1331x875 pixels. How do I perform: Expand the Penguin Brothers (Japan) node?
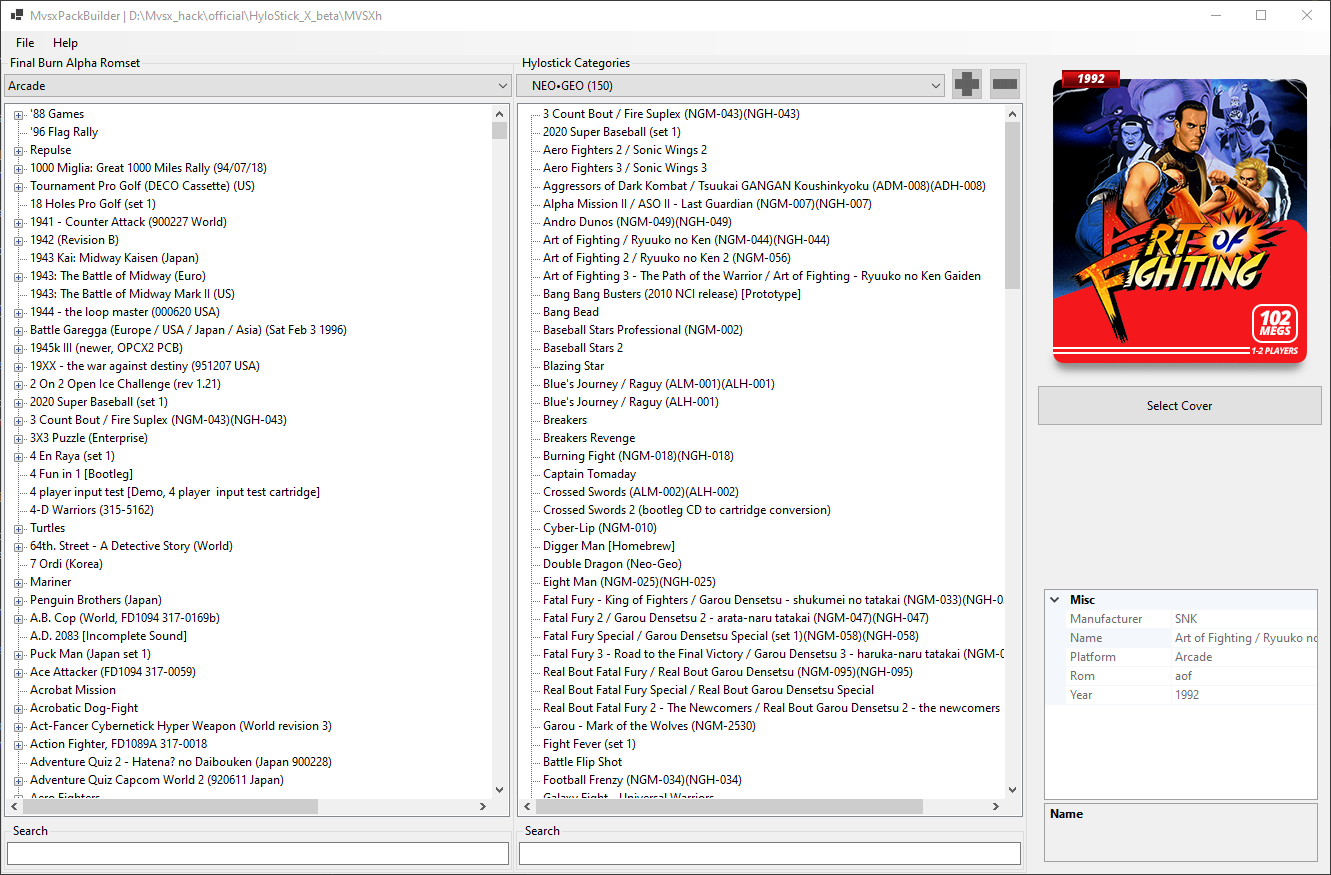[19, 600]
